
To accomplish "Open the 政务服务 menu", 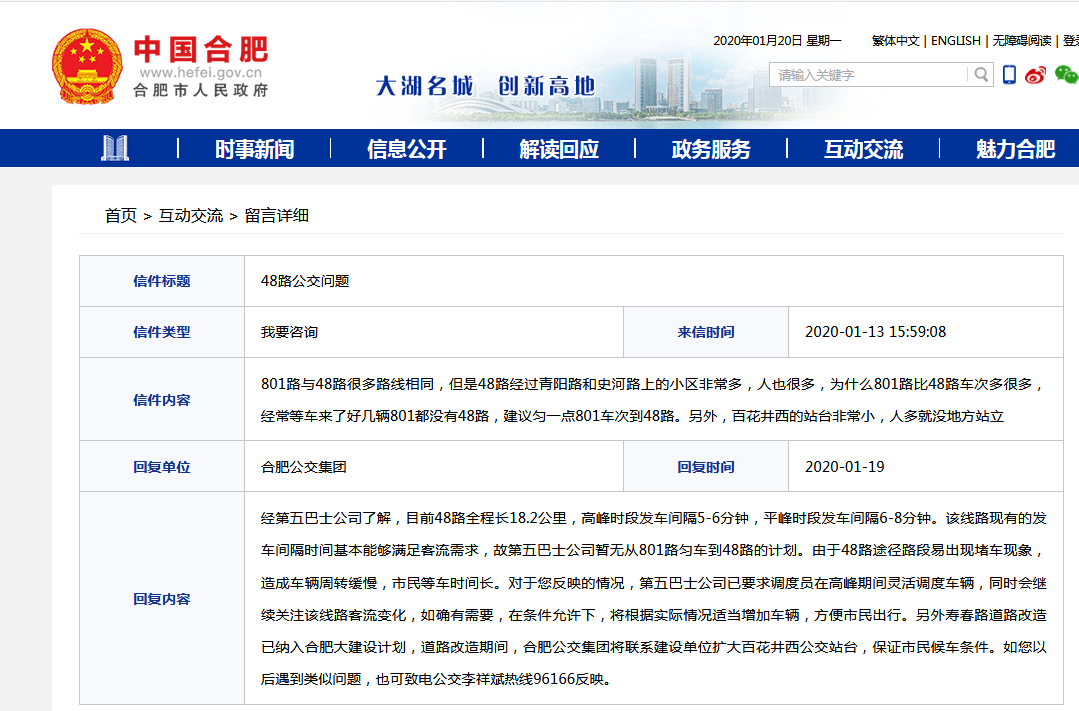I will pyautogui.click(x=711, y=149).
